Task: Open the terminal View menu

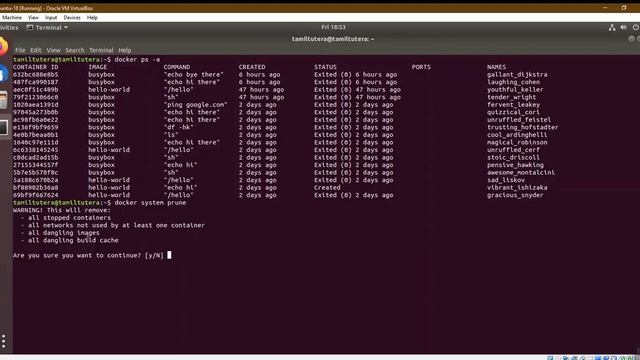Action: click(53, 50)
